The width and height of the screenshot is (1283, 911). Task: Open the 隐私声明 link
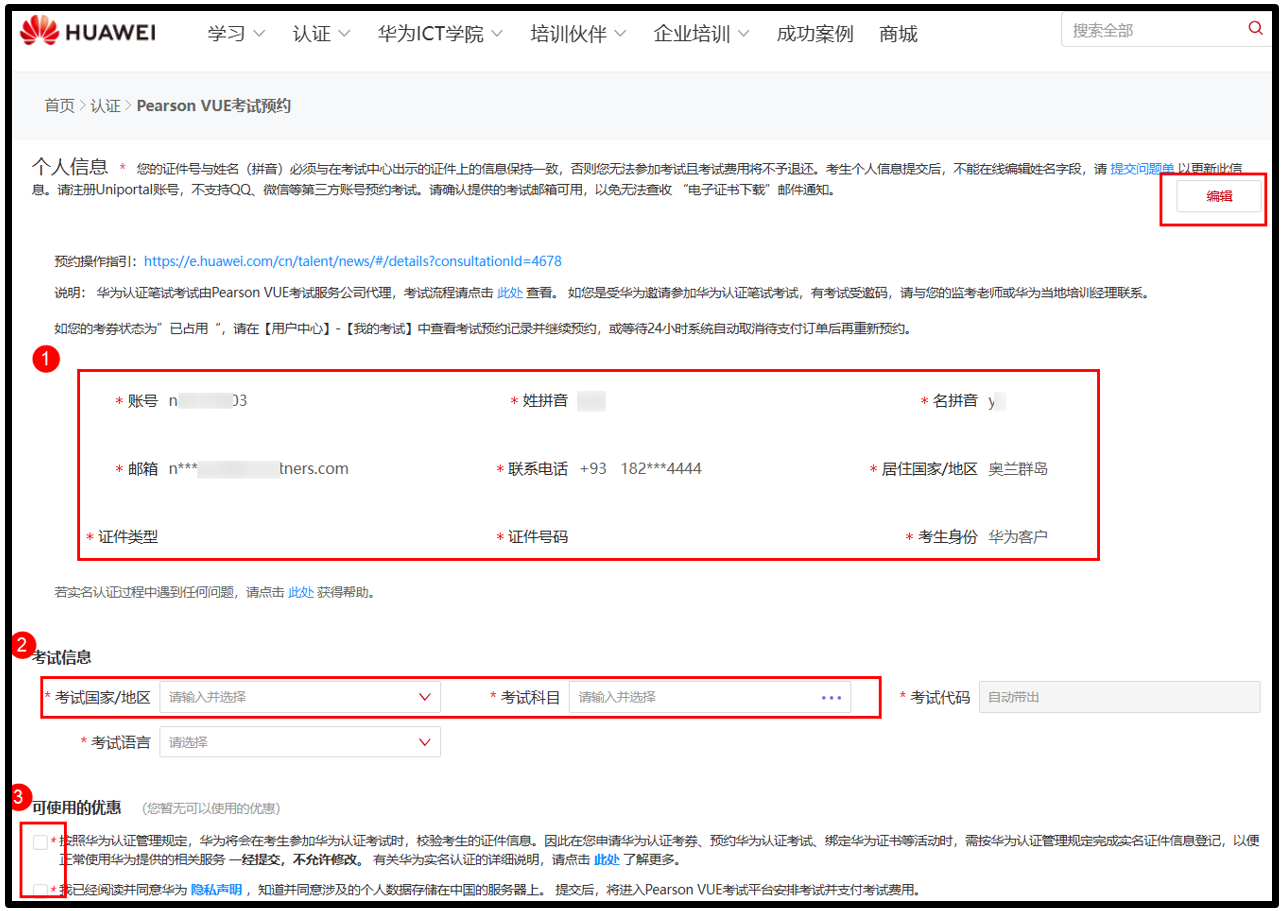click(216, 889)
